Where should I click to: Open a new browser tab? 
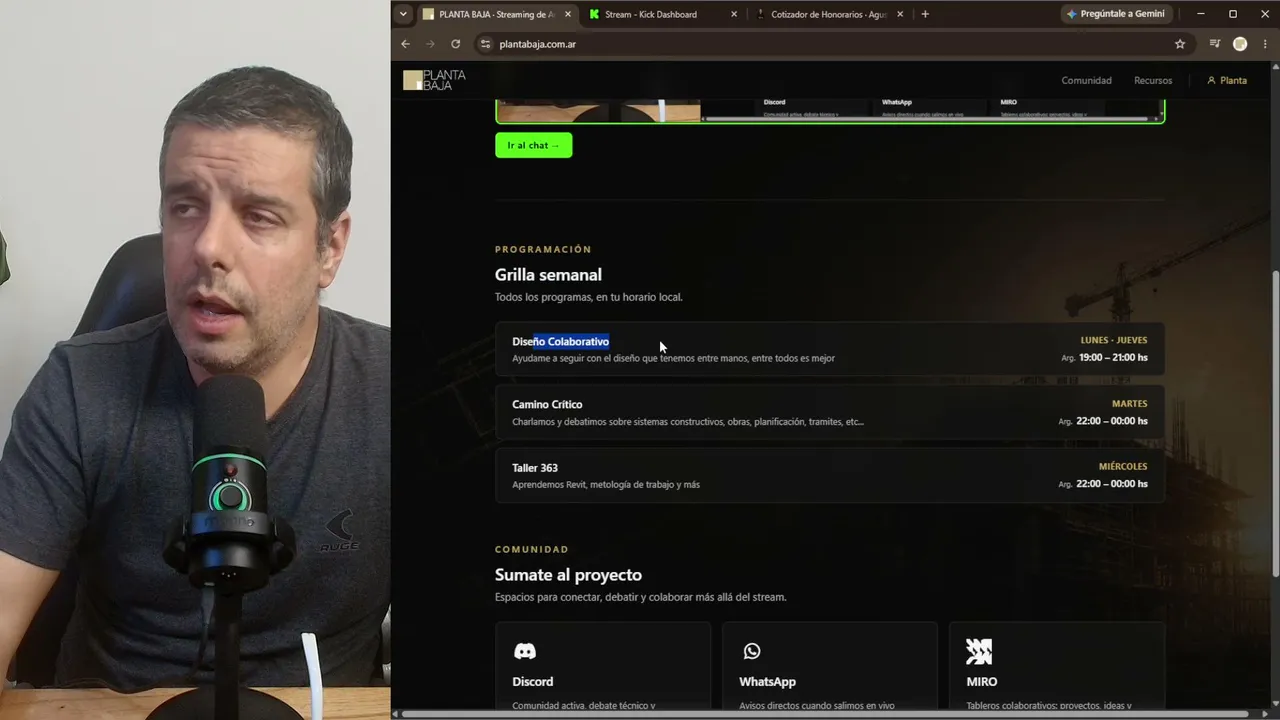[925, 14]
